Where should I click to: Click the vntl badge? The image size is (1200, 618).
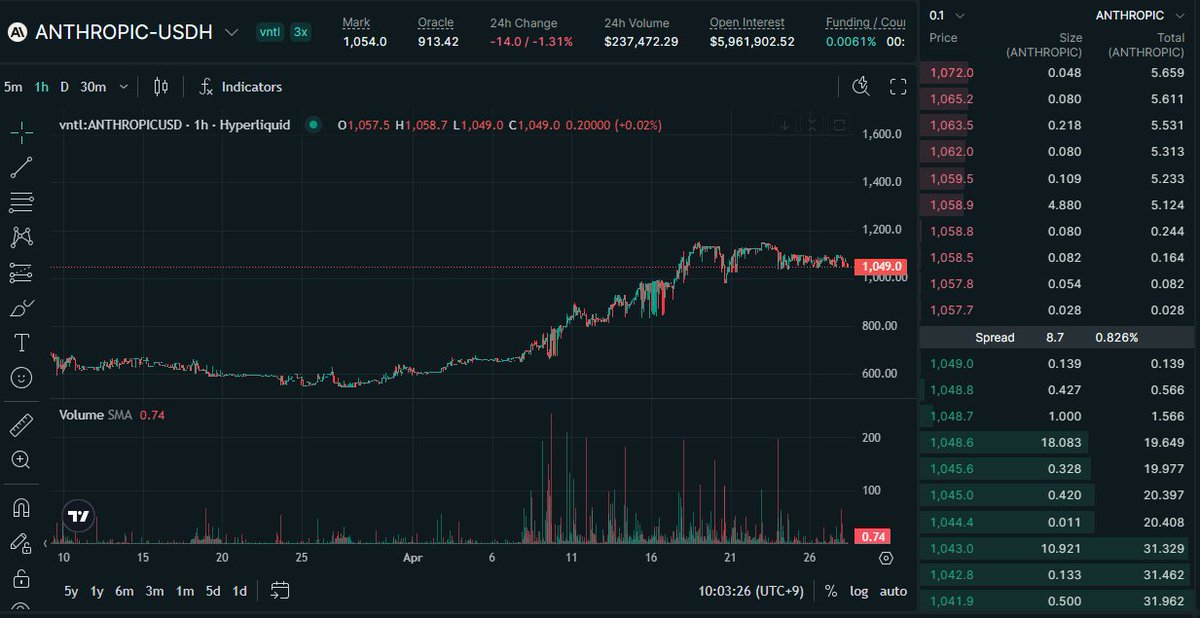click(270, 32)
